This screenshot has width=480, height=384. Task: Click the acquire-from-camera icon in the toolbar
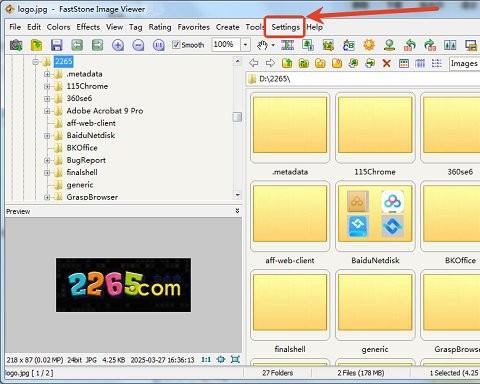(x=16, y=45)
